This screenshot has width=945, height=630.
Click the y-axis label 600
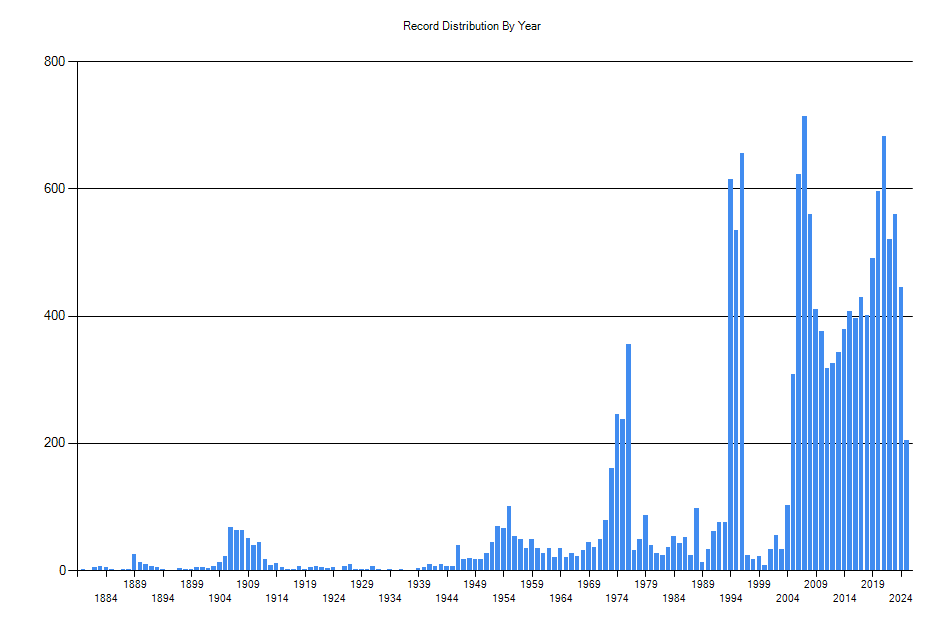click(x=54, y=189)
